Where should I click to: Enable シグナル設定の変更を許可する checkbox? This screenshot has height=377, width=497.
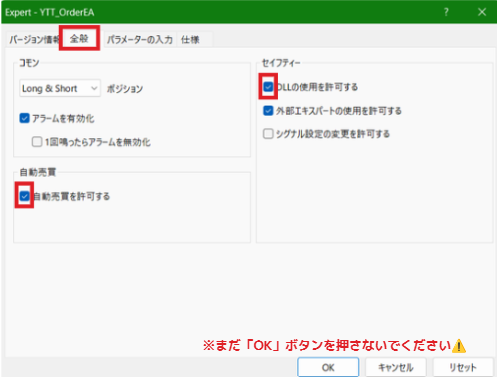pyautogui.click(x=268, y=134)
